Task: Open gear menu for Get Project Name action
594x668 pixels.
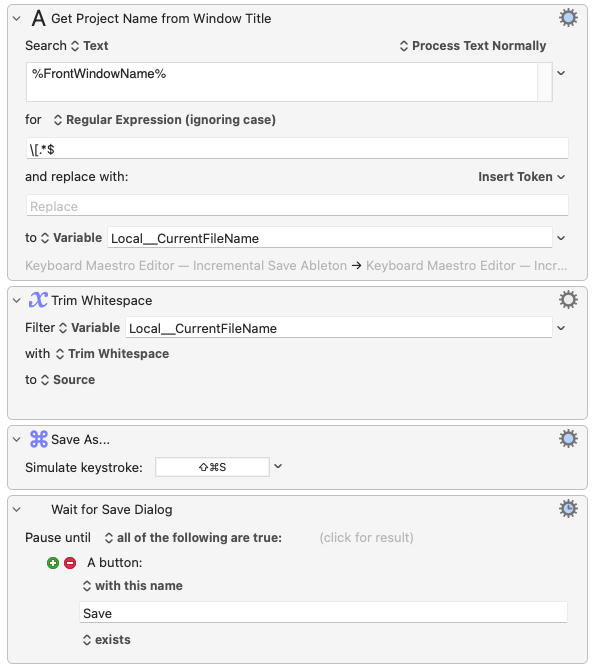Action: (x=568, y=18)
